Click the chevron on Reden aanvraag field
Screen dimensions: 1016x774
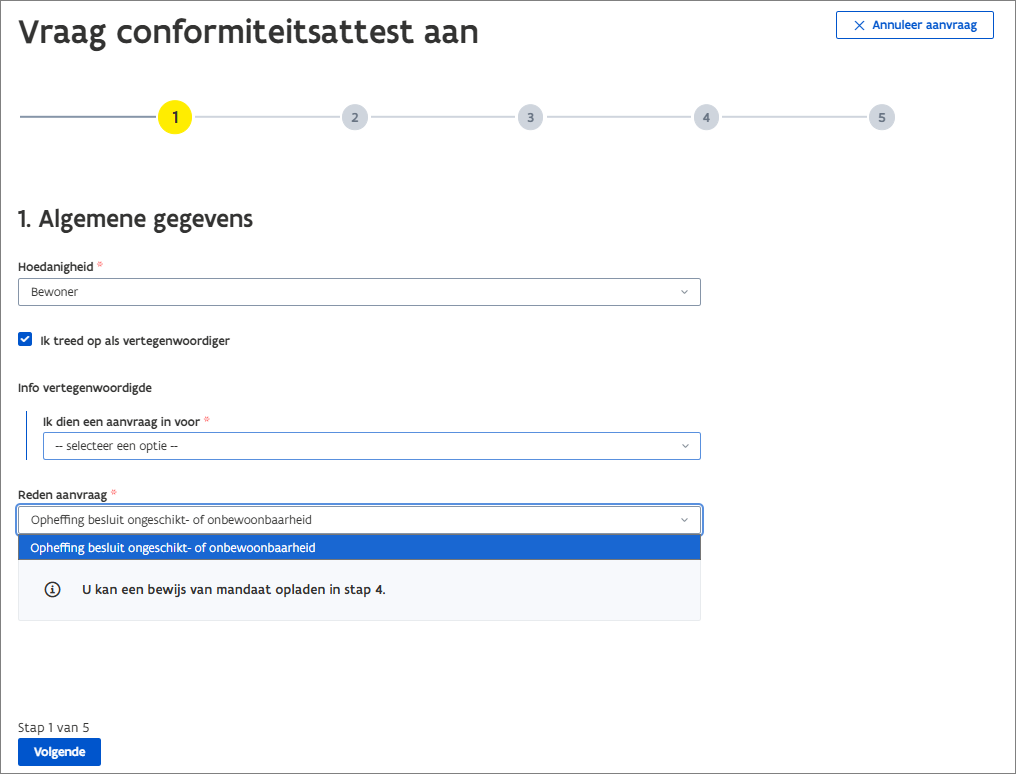(x=684, y=520)
